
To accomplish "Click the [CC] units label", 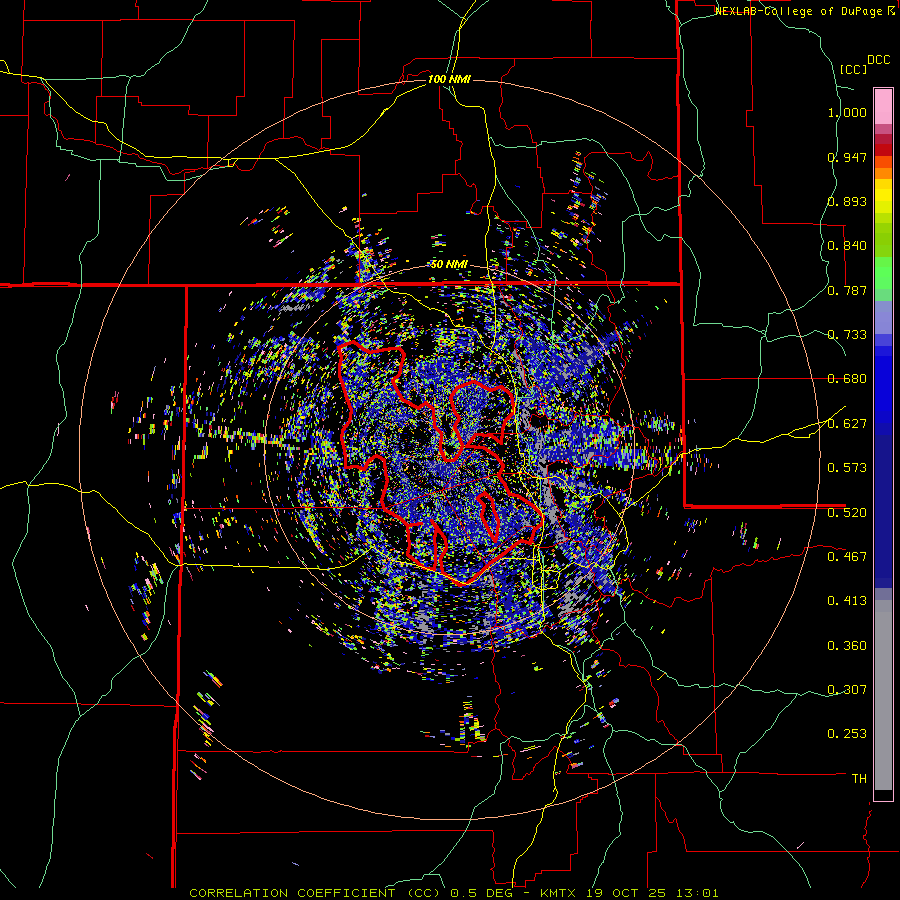I will tap(853, 69).
